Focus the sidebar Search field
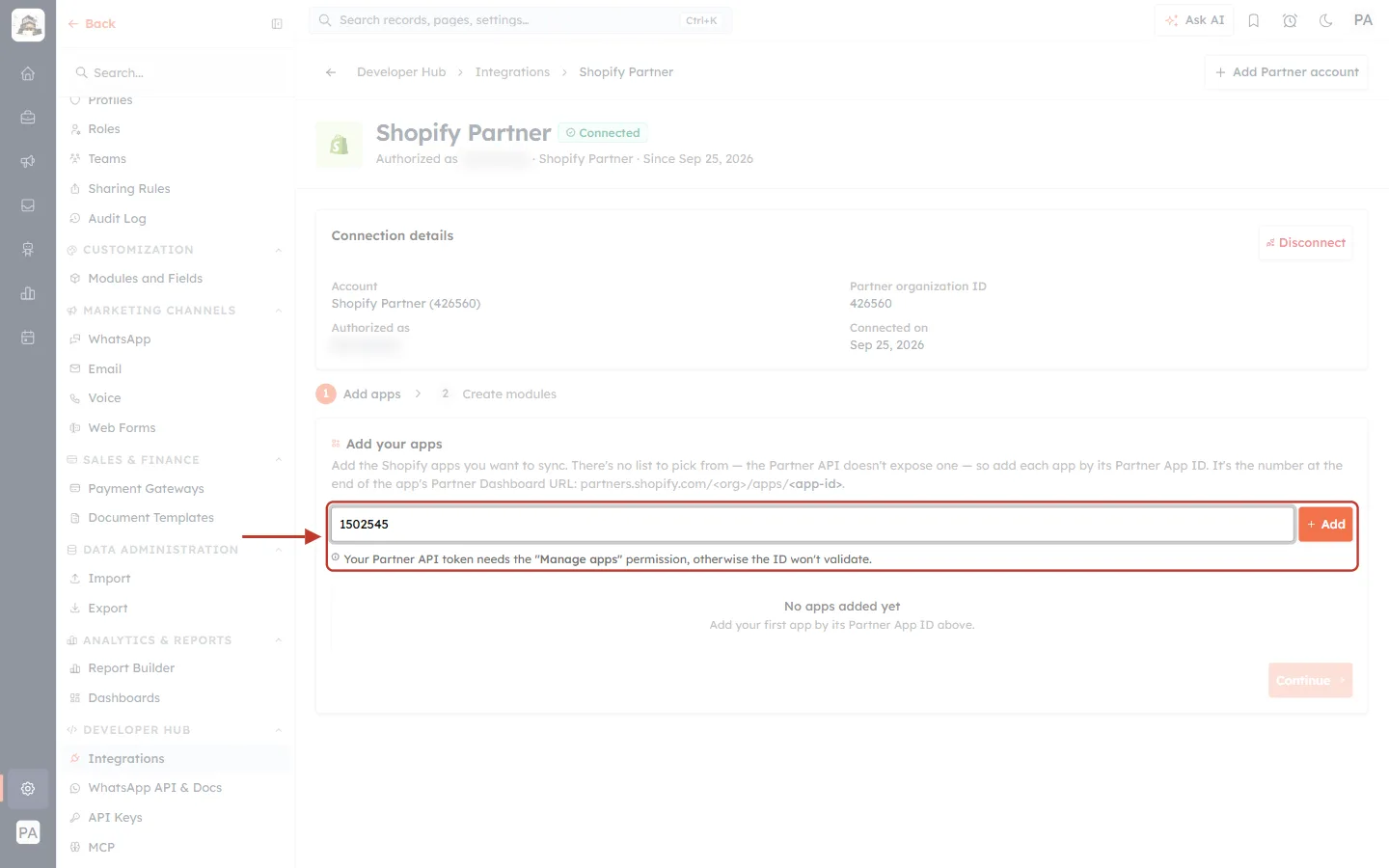The height and width of the screenshot is (868, 1389). pos(176,73)
